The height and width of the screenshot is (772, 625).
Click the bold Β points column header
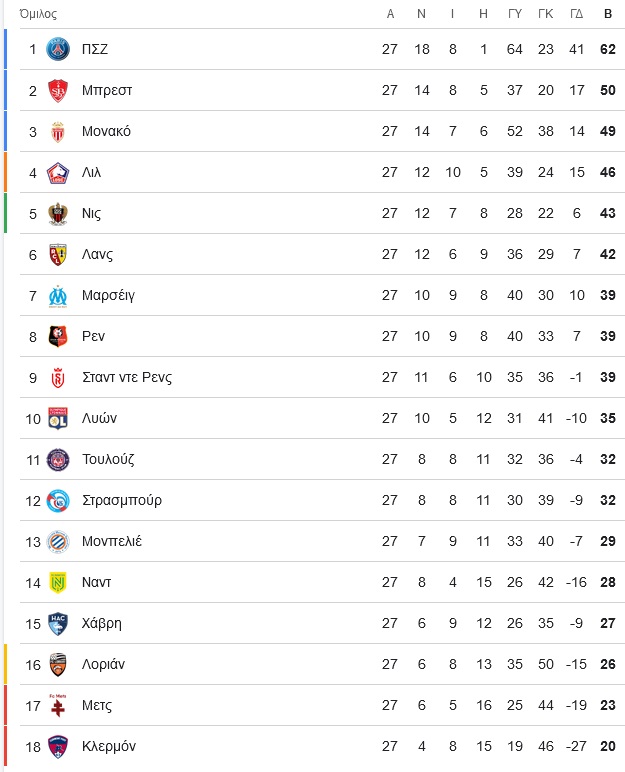click(x=608, y=14)
